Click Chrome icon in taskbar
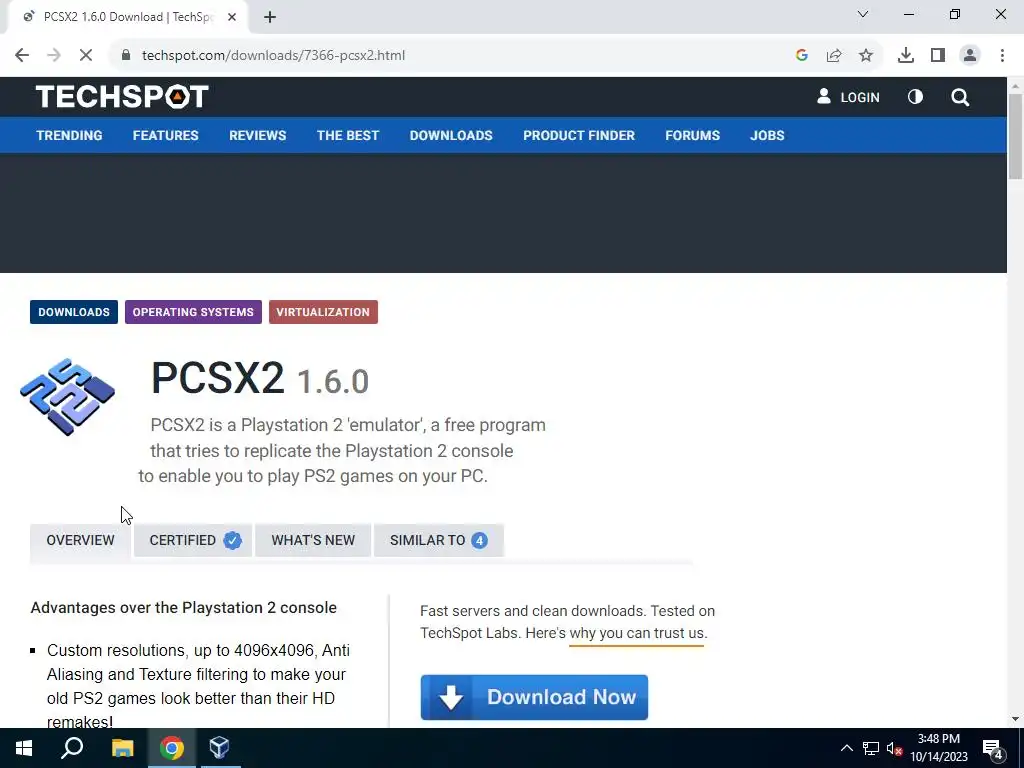 pos(172,748)
